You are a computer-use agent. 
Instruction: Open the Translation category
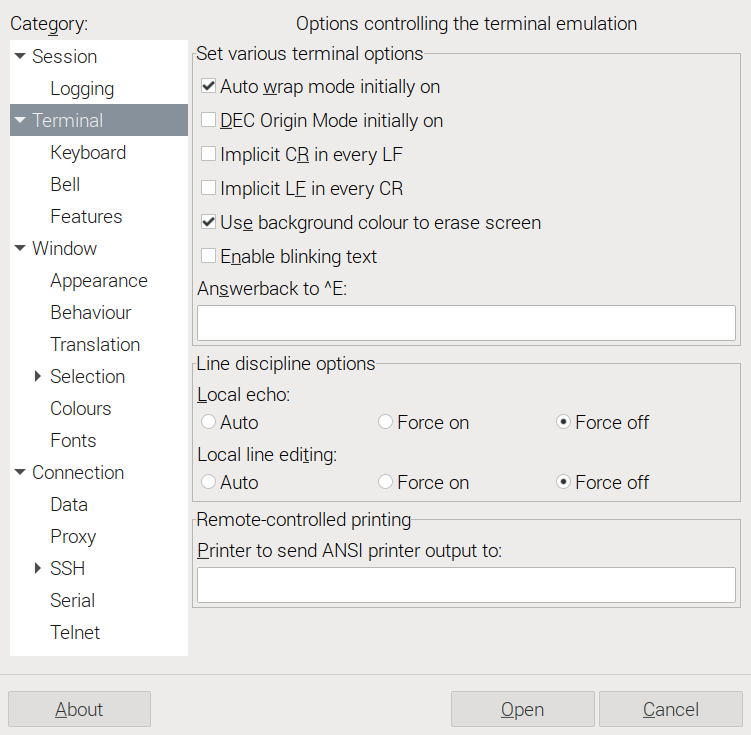point(95,344)
